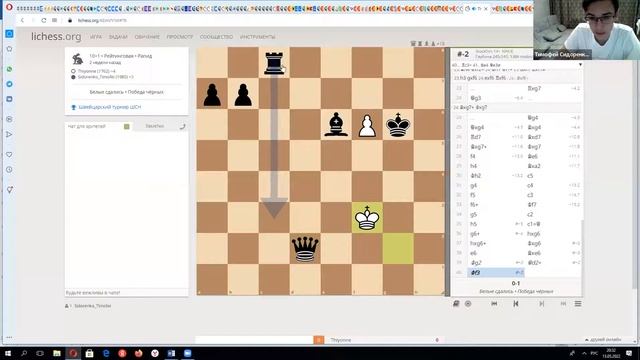Reload the page with refresh button
This screenshot has height=360, width=640.
[x=43, y=20]
